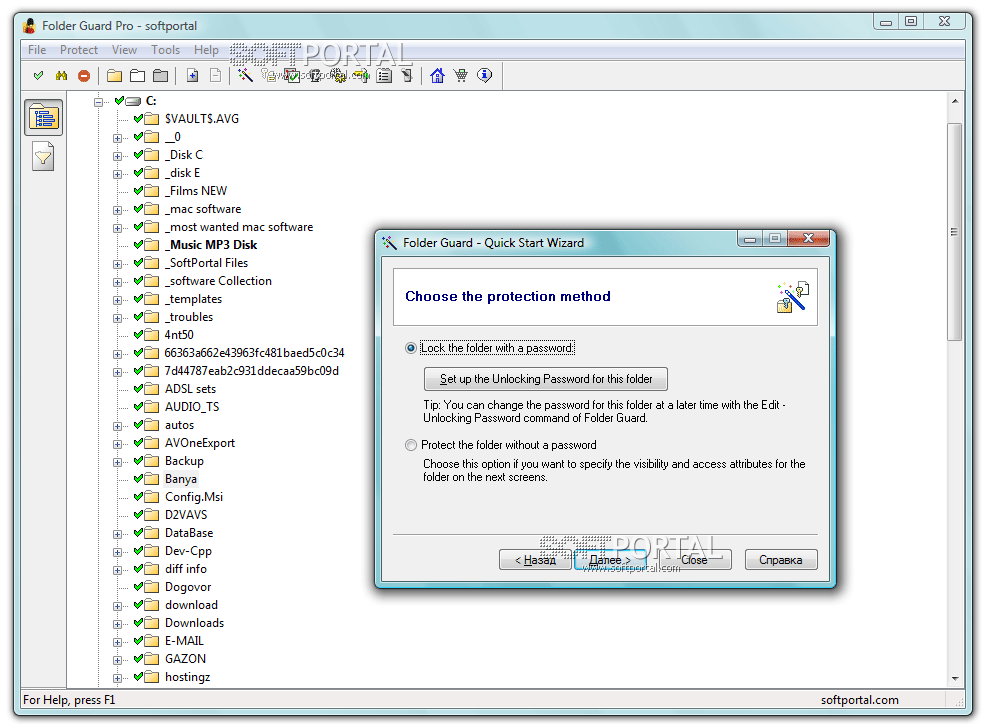Click the blue home toolbar icon

point(437,76)
